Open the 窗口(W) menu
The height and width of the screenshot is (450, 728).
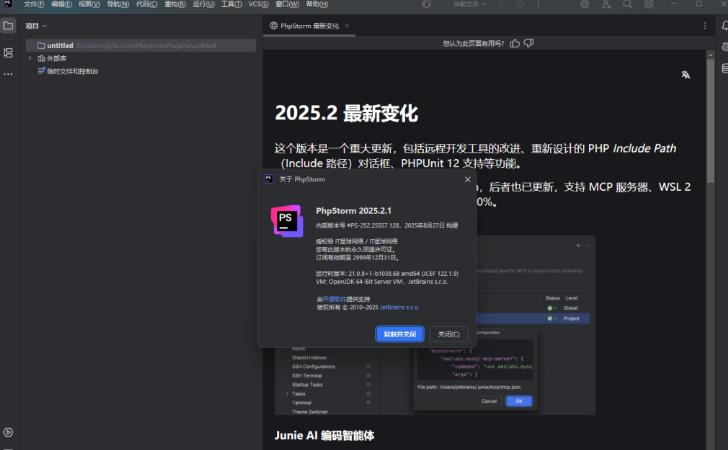pyautogui.click(x=287, y=4)
